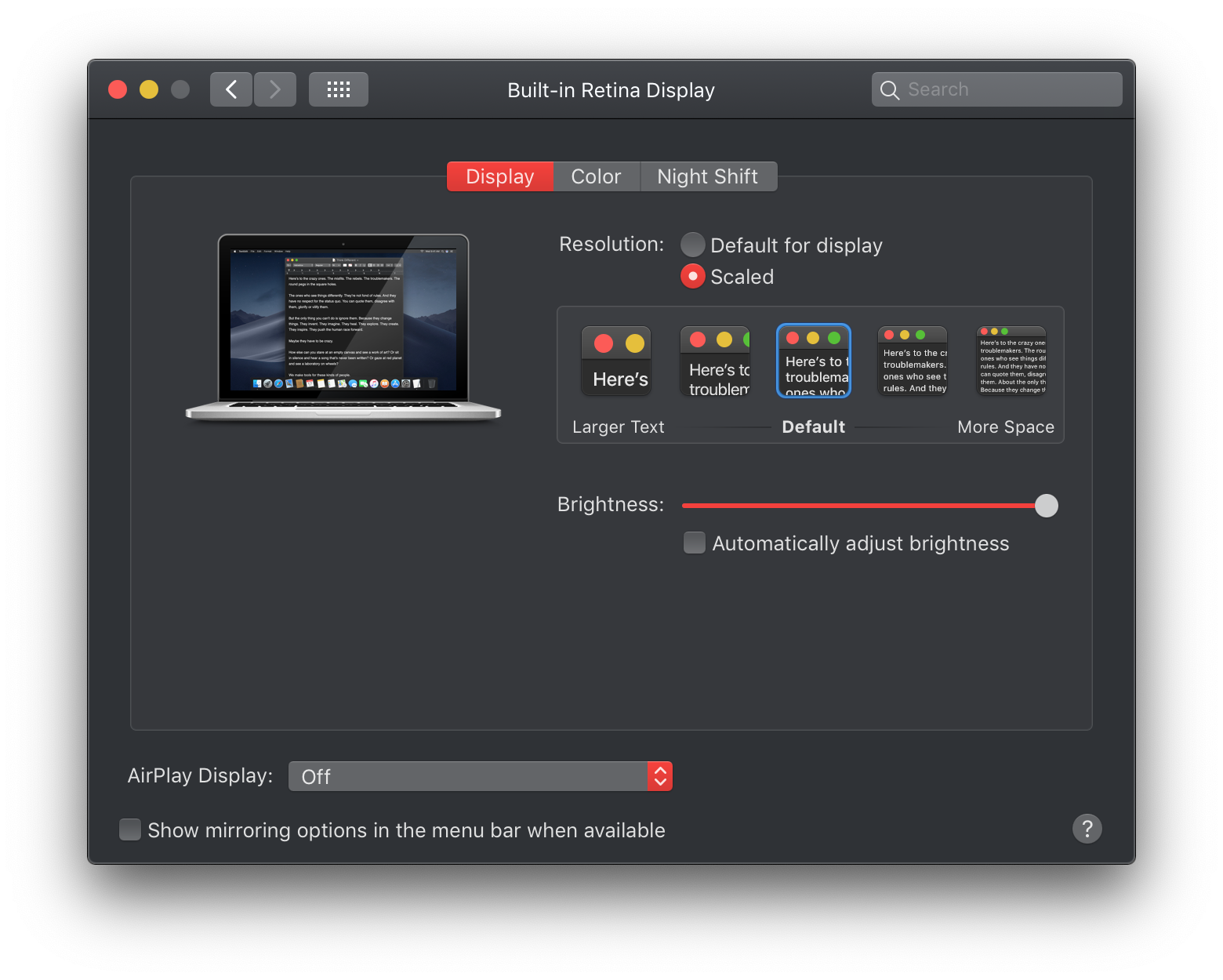
Task: Click the Show All preferences grid icon
Action: pos(338,89)
